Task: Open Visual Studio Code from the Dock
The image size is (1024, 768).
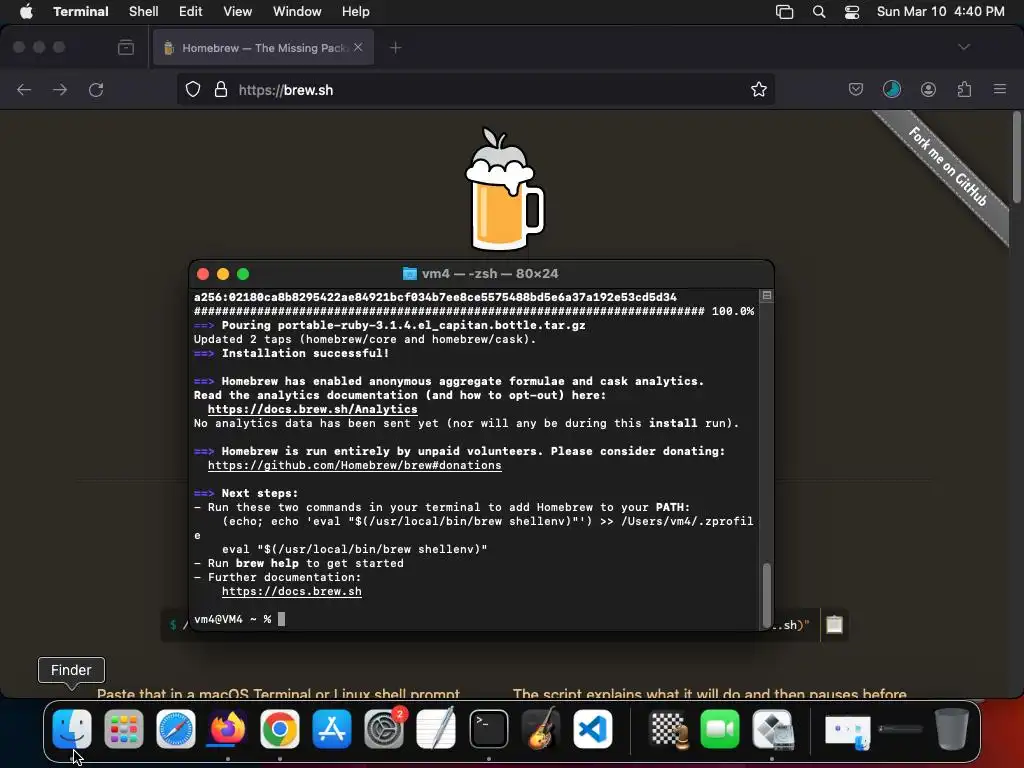Action: 592,729
